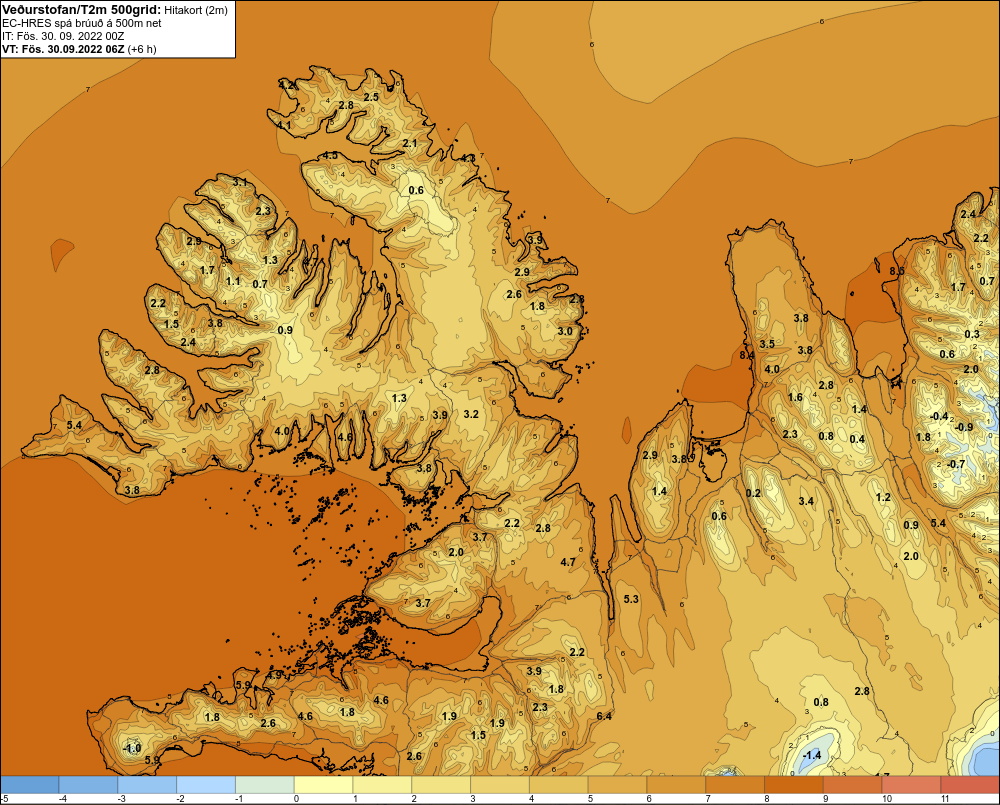Image resolution: width=1000 pixels, height=805 pixels.
Task: Click the 'Veðurstofan/T2m 500grid' title text
Action: (x=82, y=9)
